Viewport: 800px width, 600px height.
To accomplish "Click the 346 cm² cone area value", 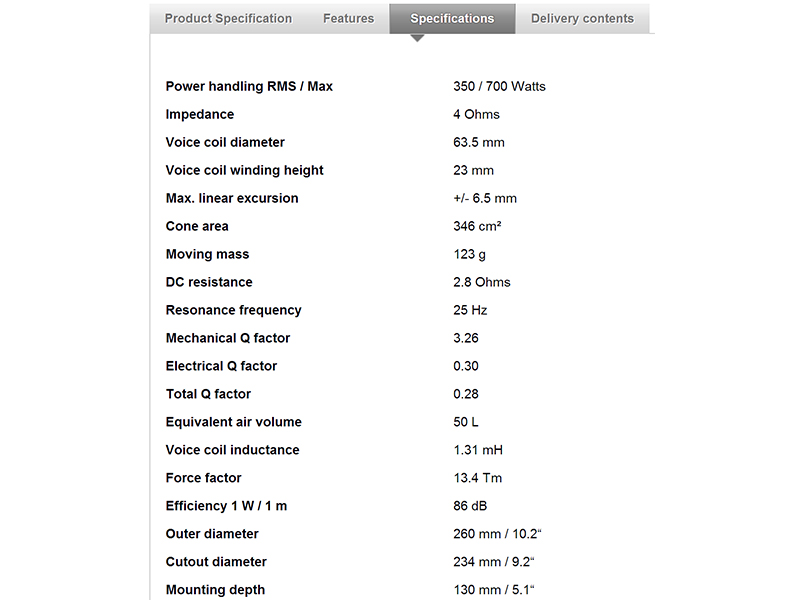I will (477, 226).
